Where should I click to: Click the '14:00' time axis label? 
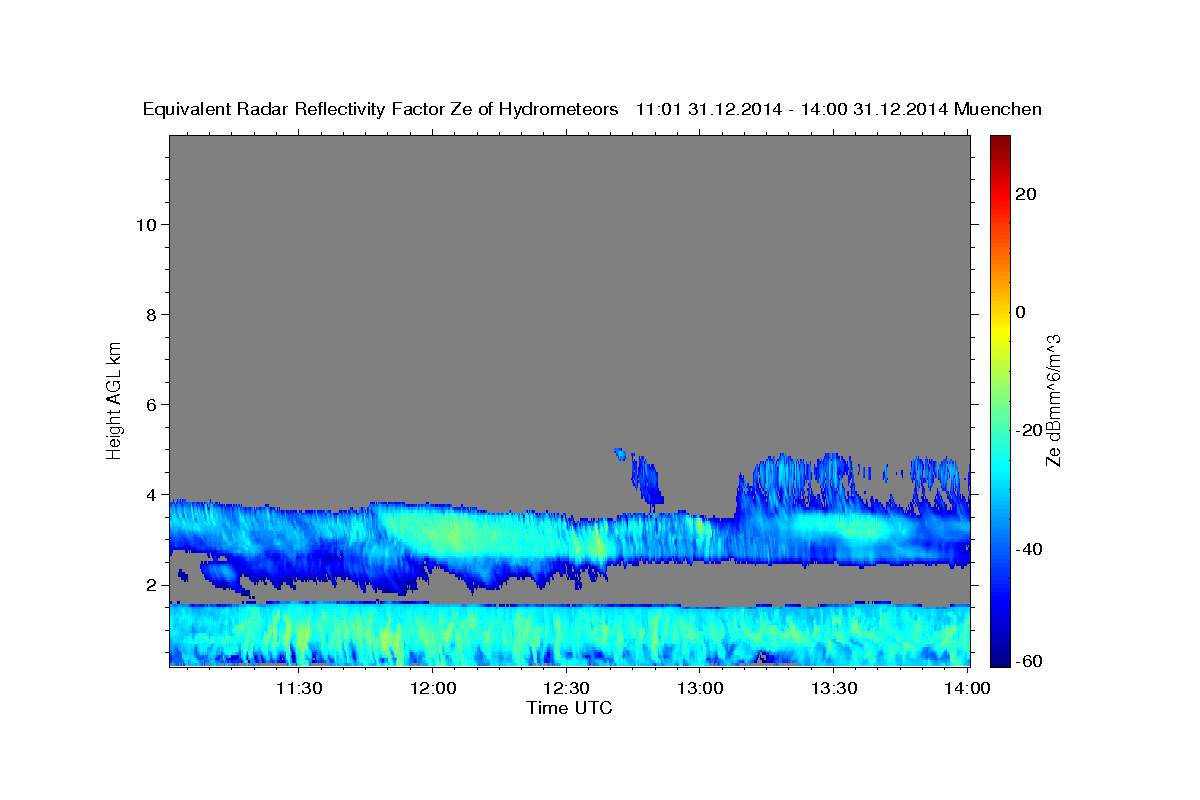[x=967, y=688]
